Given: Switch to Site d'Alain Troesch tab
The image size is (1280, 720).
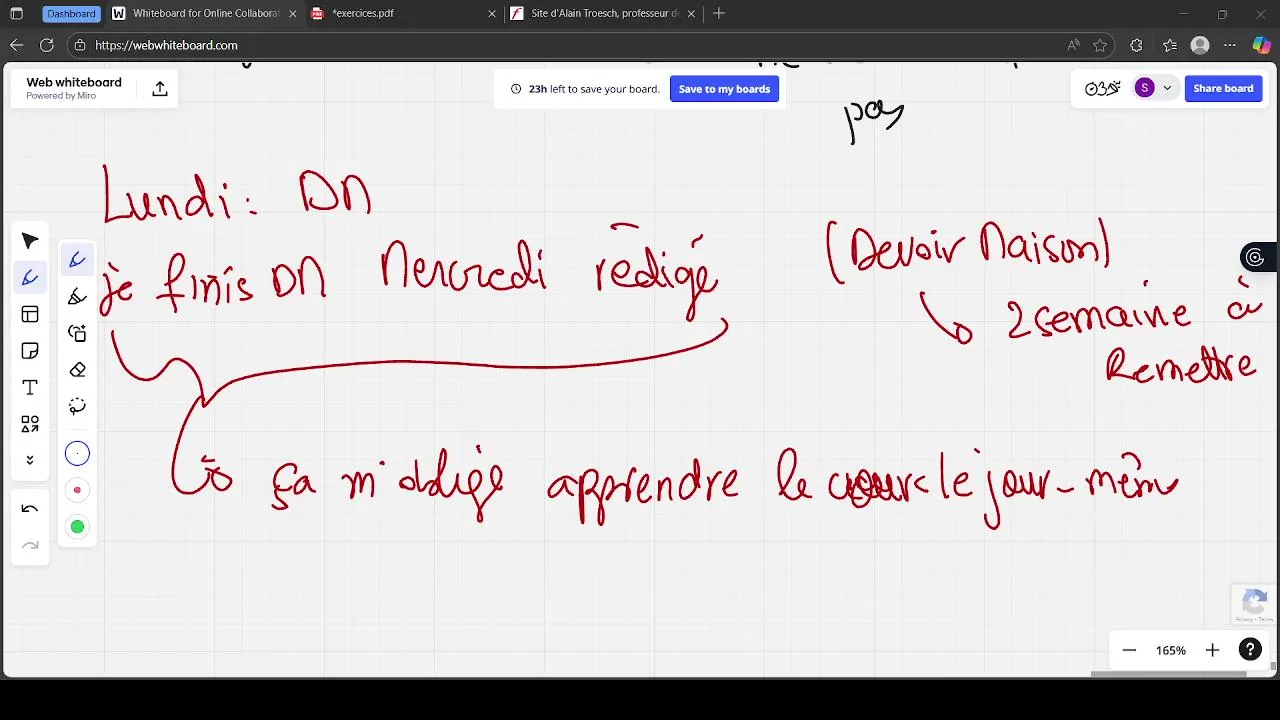Looking at the screenshot, I should 601,14.
